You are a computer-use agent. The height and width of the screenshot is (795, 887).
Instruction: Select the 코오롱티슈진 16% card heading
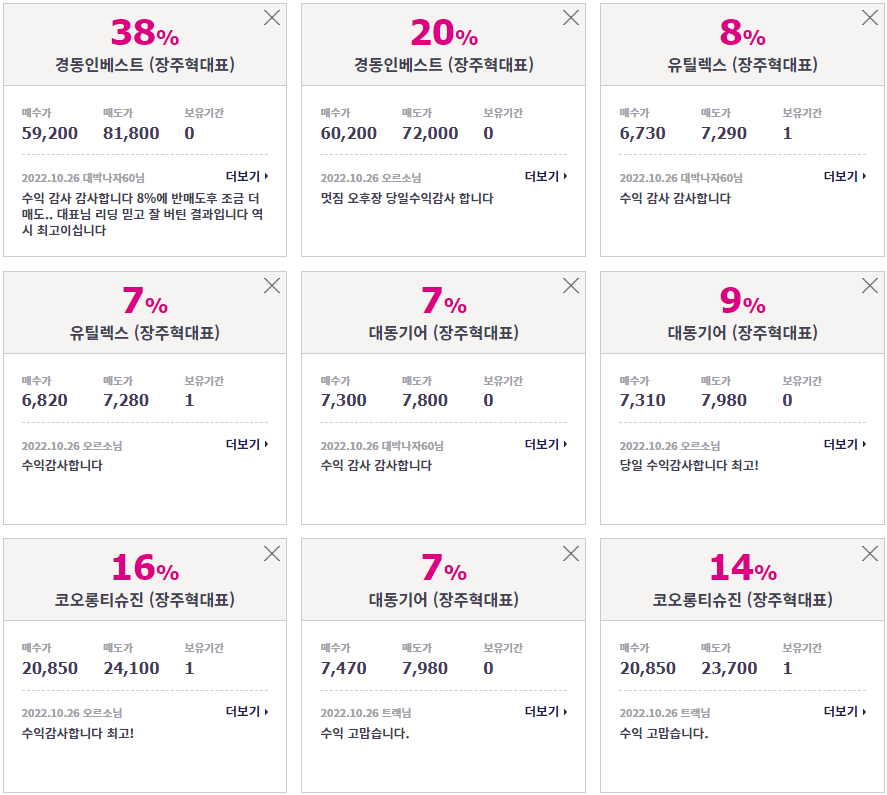(x=145, y=600)
